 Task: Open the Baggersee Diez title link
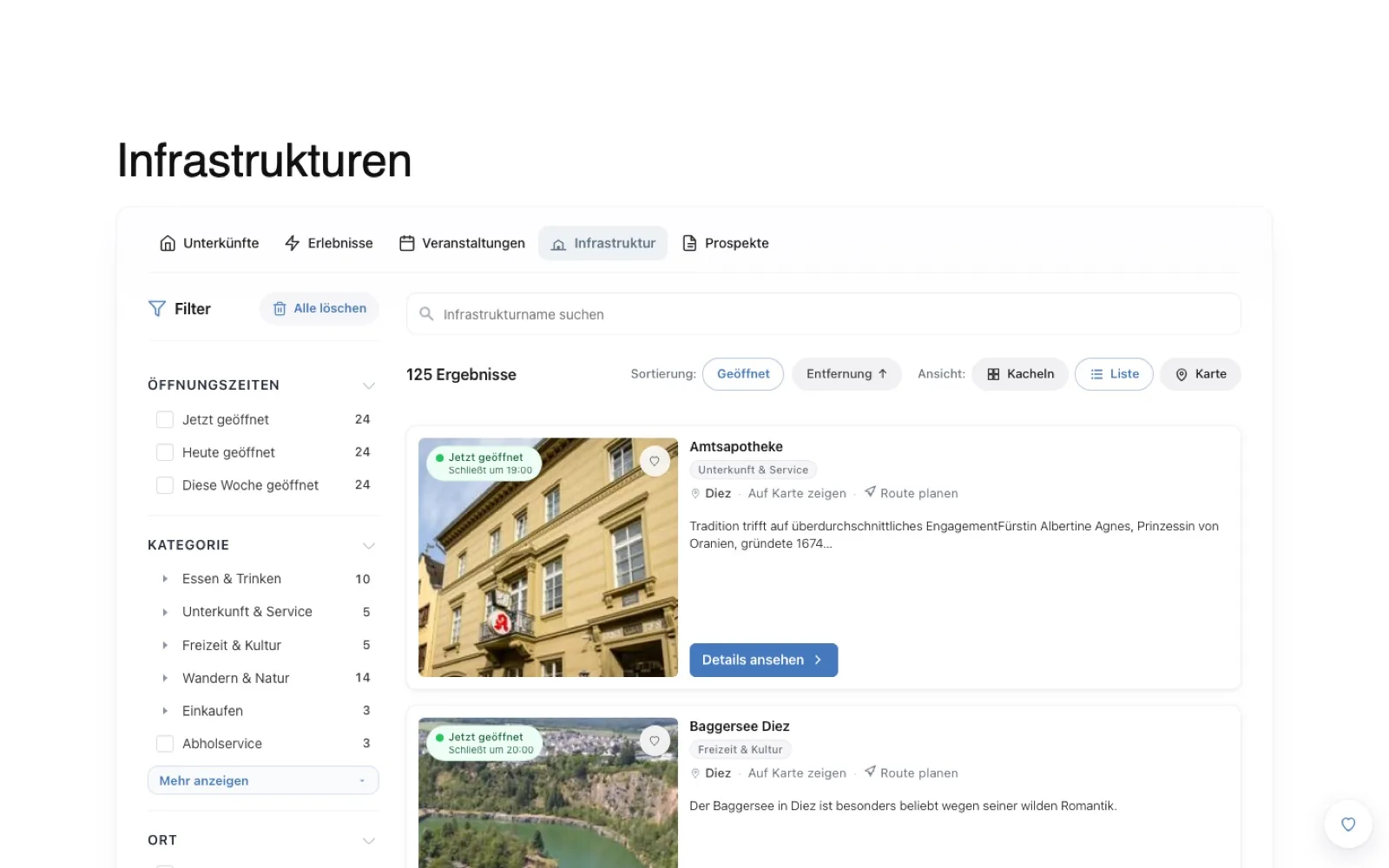point(740,727)
